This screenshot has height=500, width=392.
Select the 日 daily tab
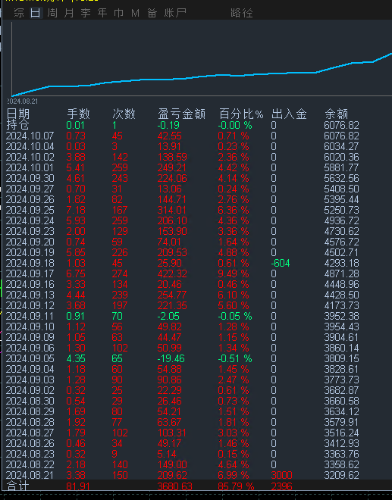pos(36,13)
